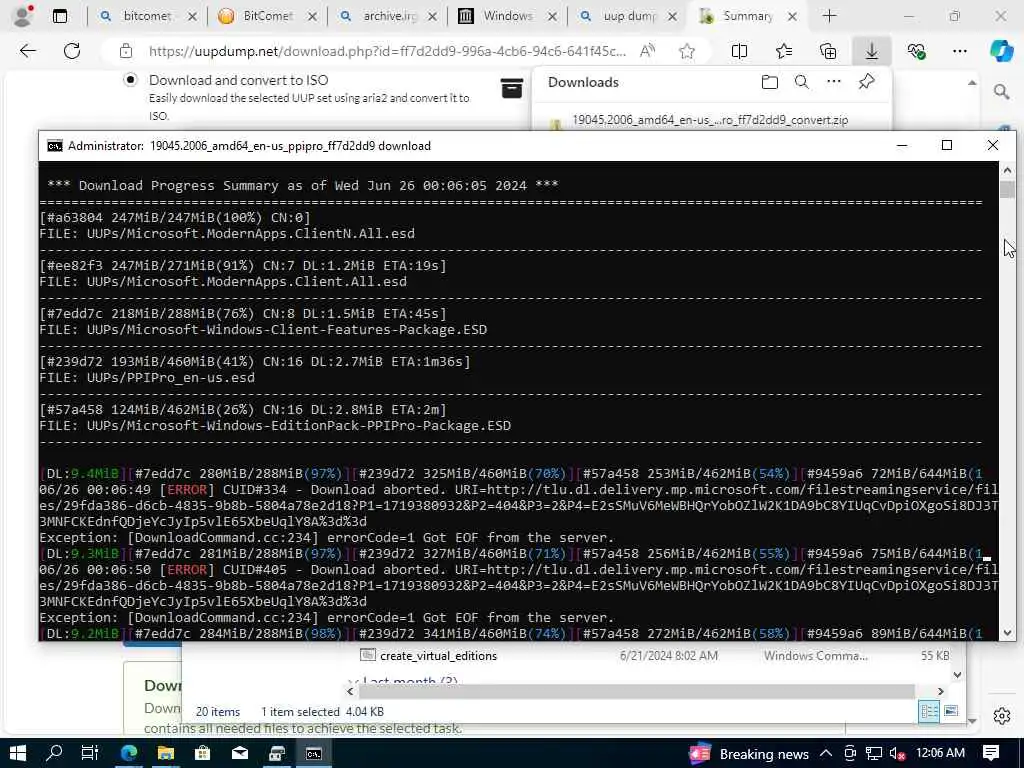Close the BitComet tab
1024x768 pixels.
point(312,17)
